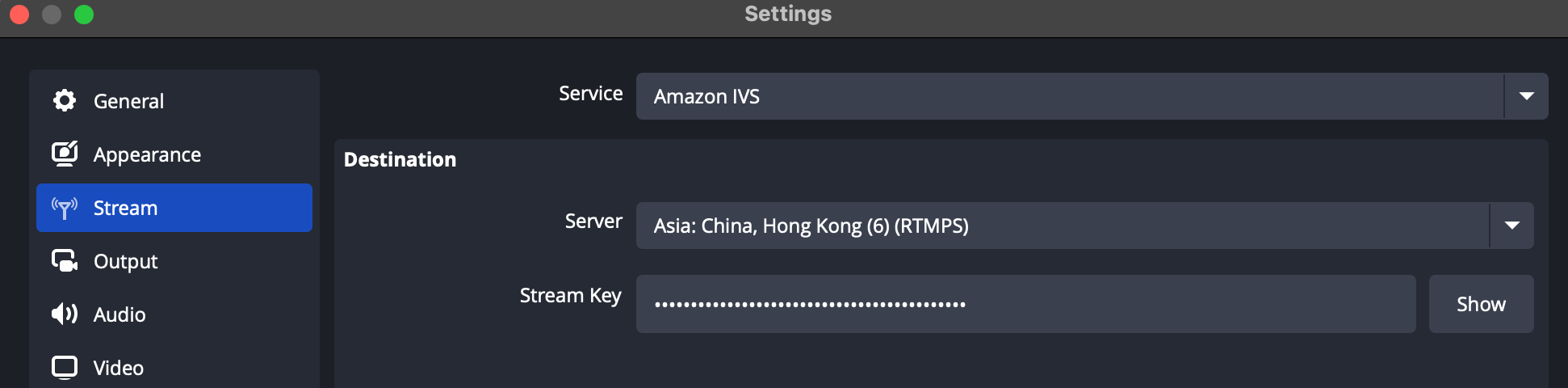The width and height of the screenshot is (1568, 388).
Task: Expand the Server dropdown arrow
Action: 1511,226
